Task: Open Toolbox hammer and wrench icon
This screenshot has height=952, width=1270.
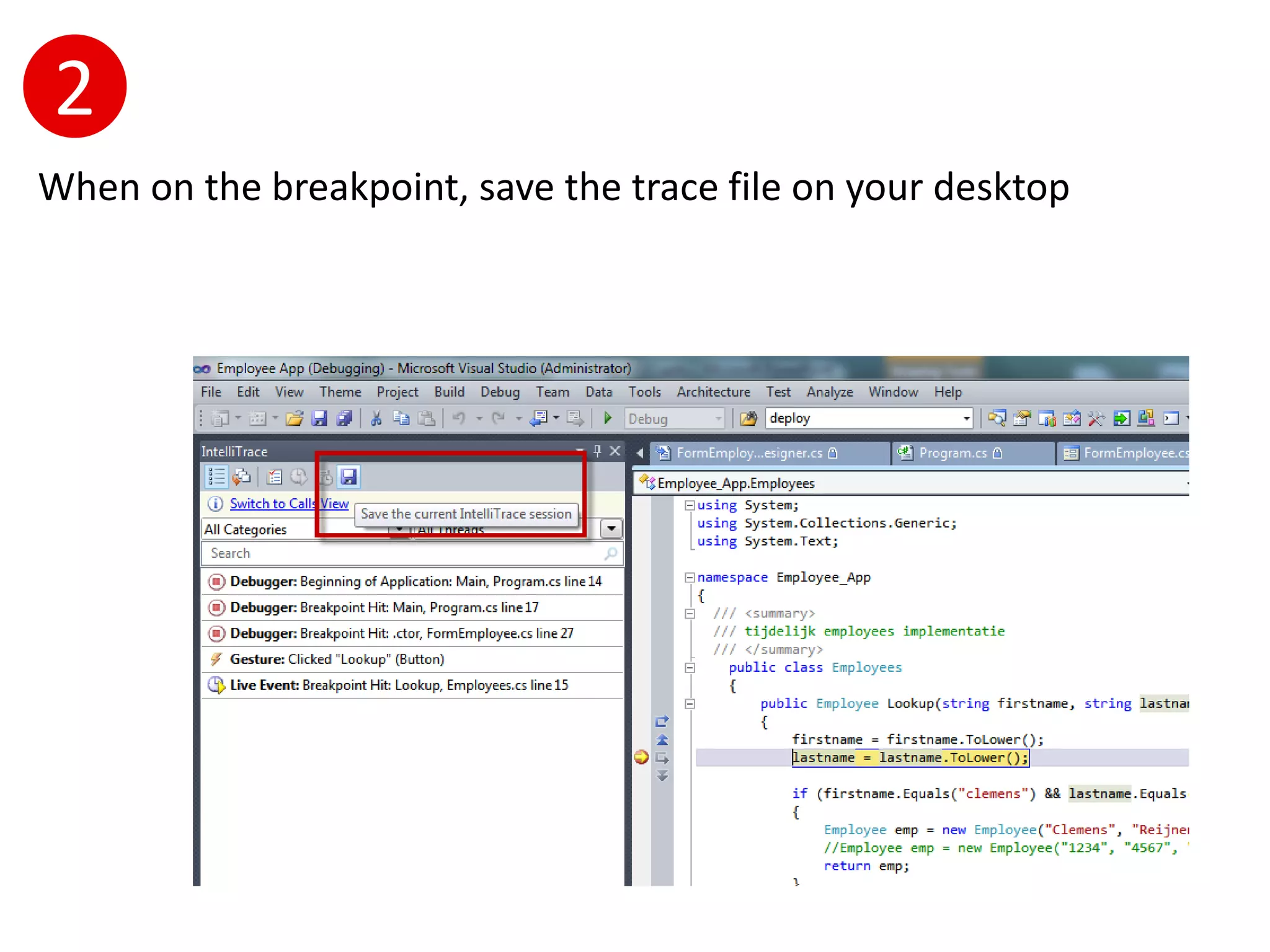Action: pos(1096,419)
